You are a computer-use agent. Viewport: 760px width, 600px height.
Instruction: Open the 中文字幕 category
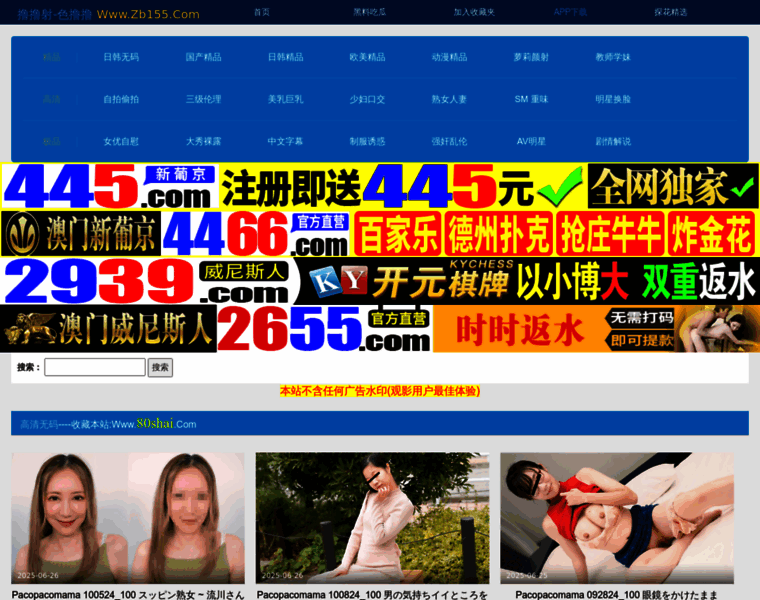(285, 142)
